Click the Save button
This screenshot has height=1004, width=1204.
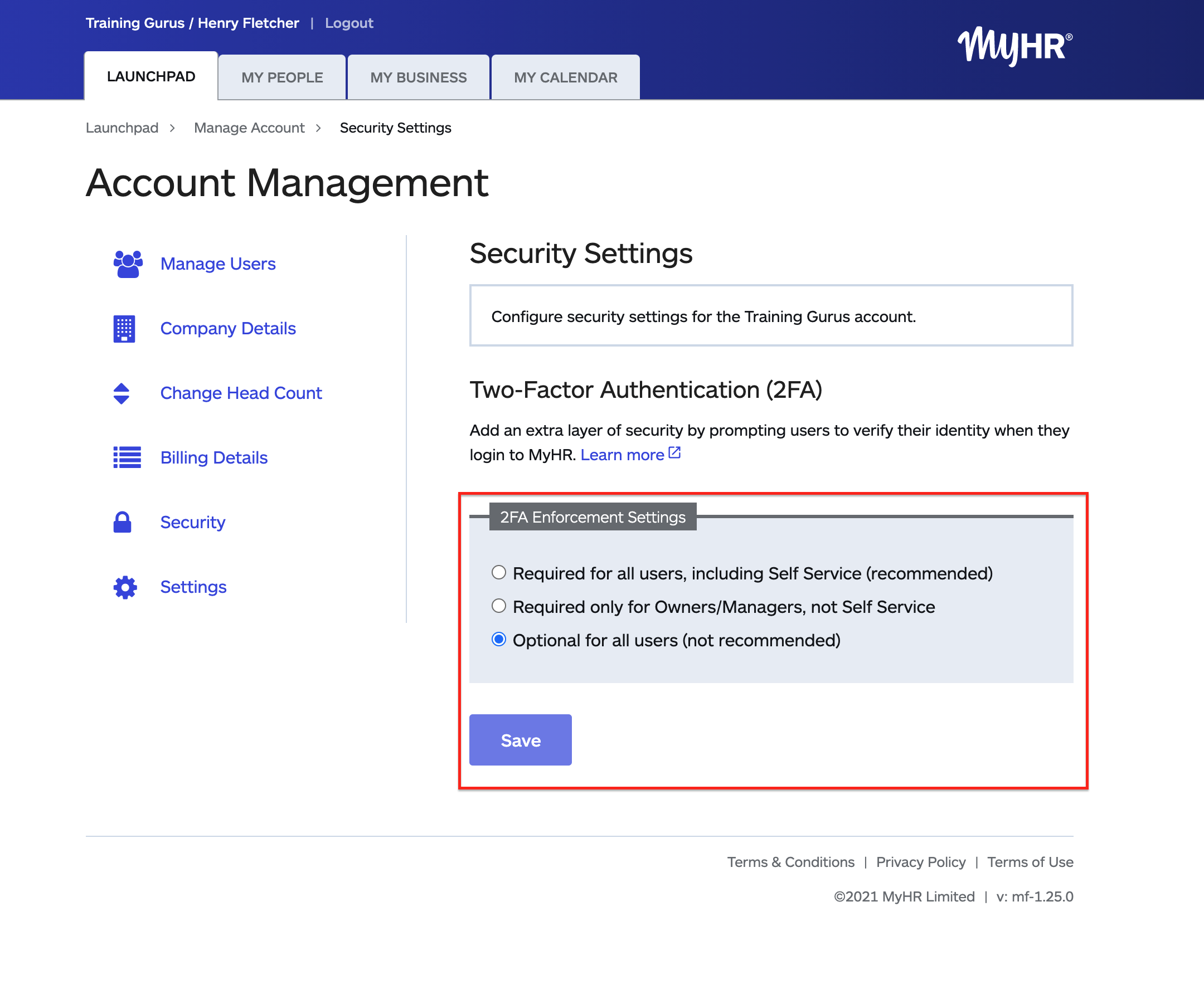[x=520, y=740]
